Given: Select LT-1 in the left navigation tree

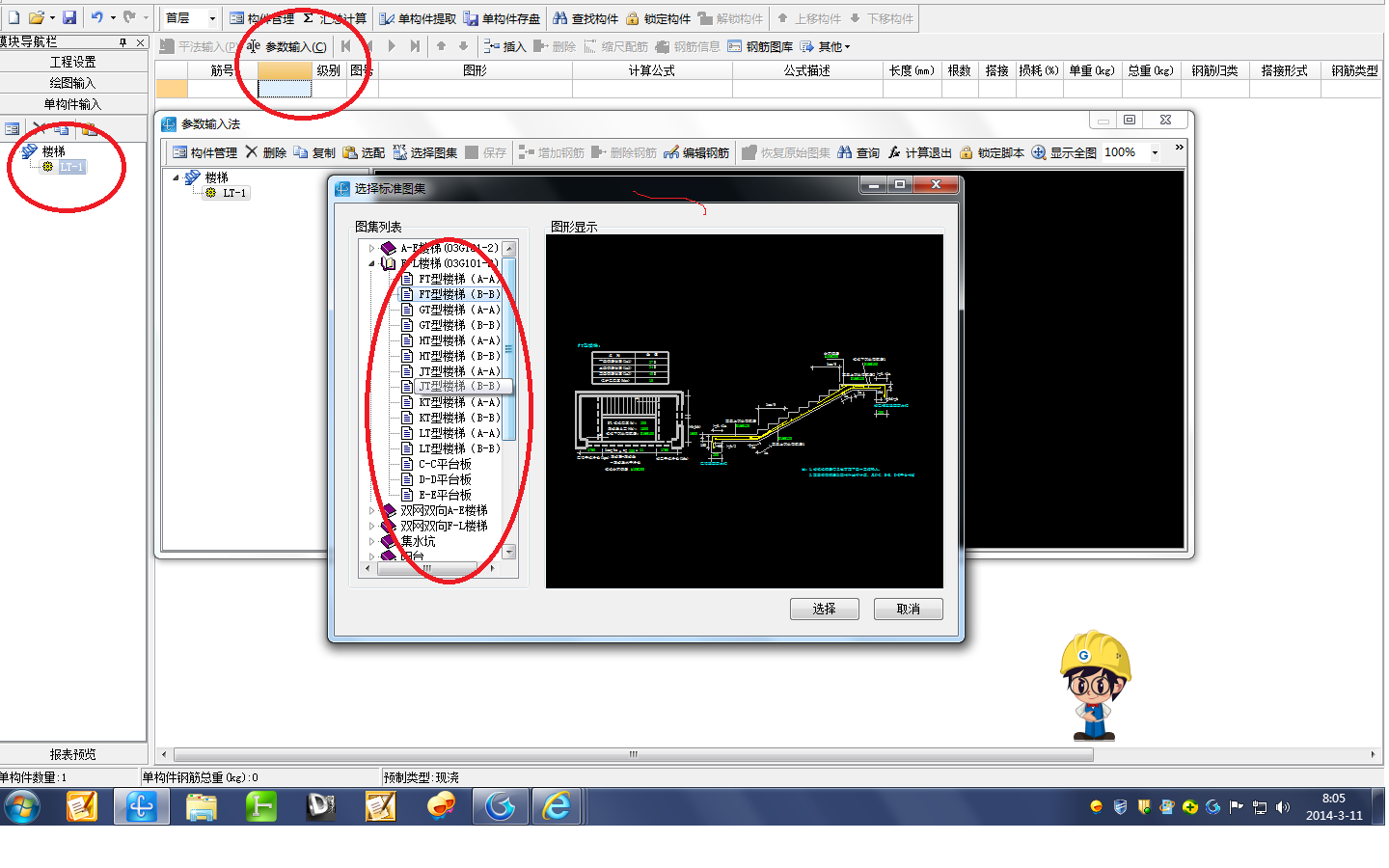Looking at the screenshot, I should (x=71, y=167).
